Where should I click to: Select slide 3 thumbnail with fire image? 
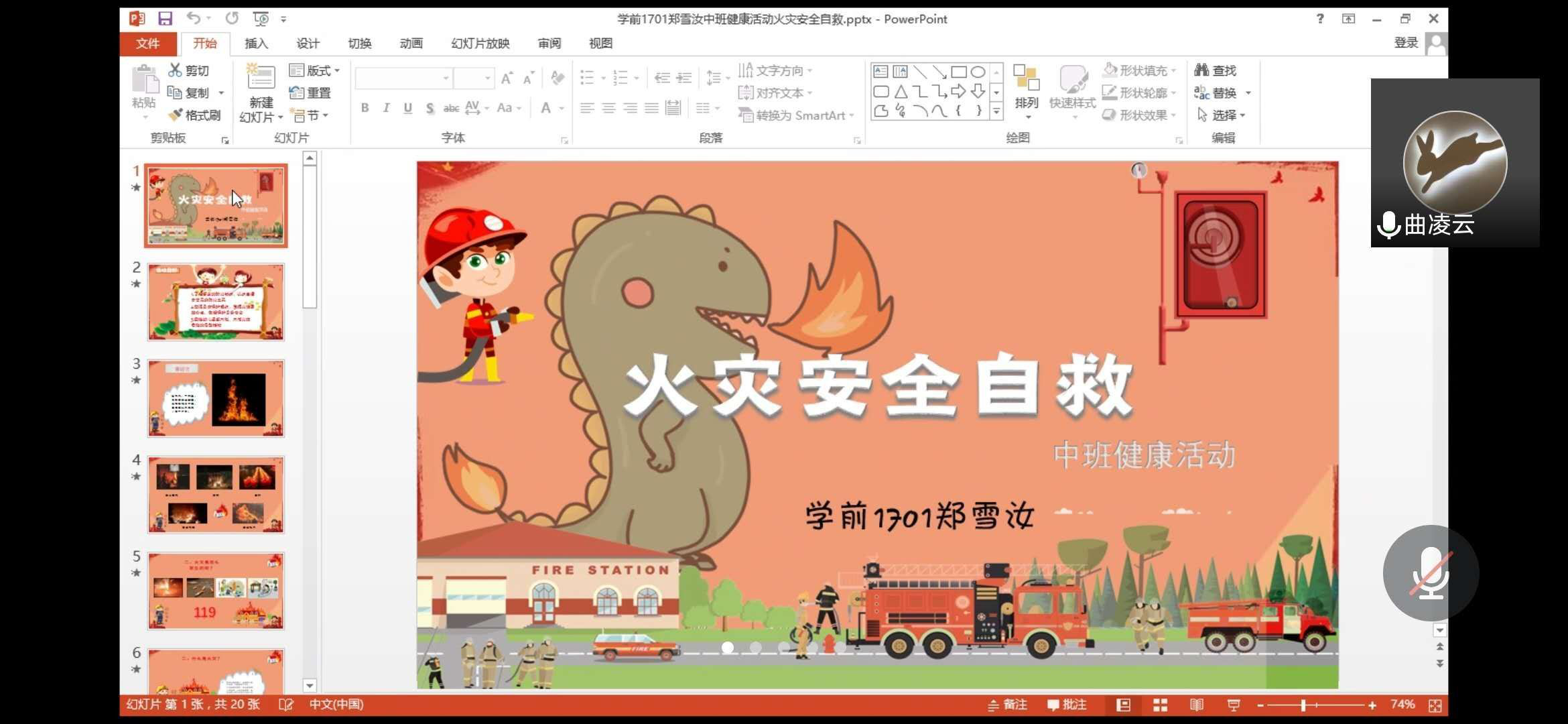click(x=216, y=398)
